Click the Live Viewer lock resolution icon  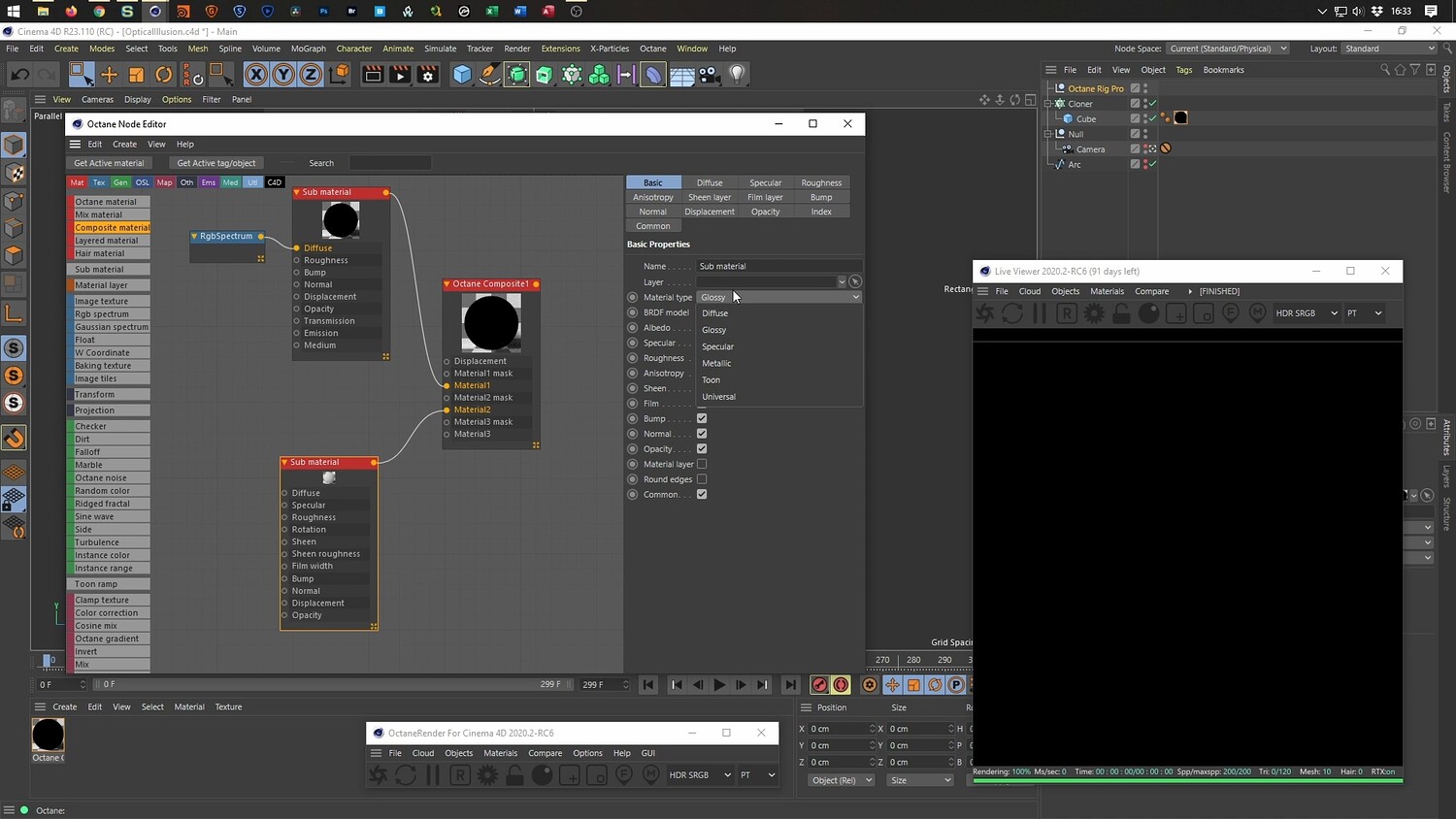1121,313
